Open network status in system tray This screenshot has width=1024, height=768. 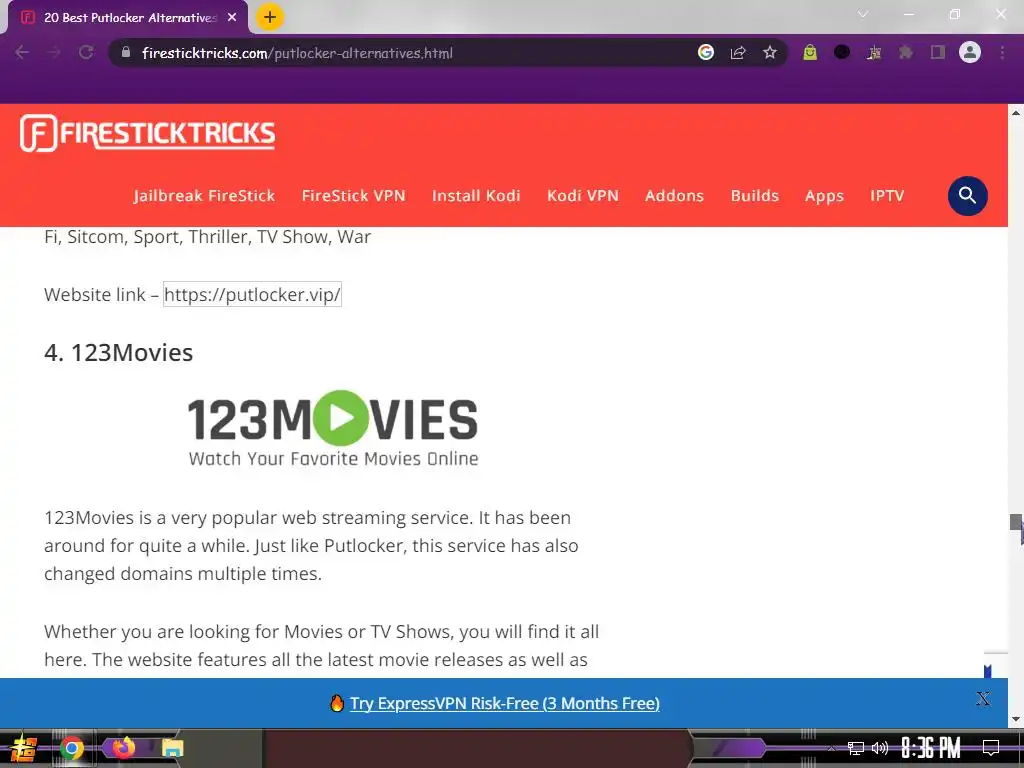[855, 748]
